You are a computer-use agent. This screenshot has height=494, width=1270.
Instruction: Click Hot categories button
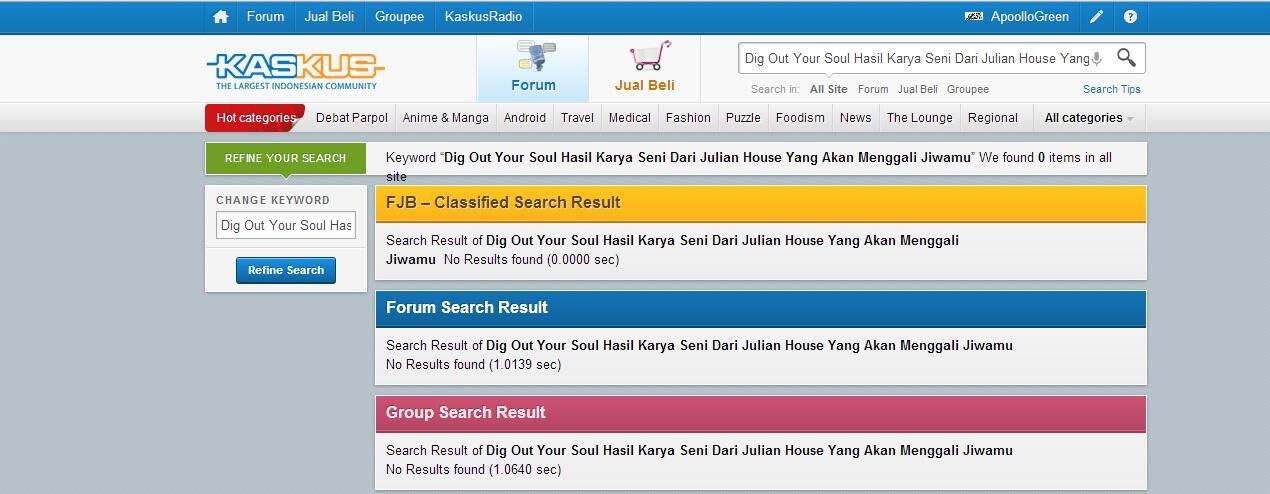point(256,118)
